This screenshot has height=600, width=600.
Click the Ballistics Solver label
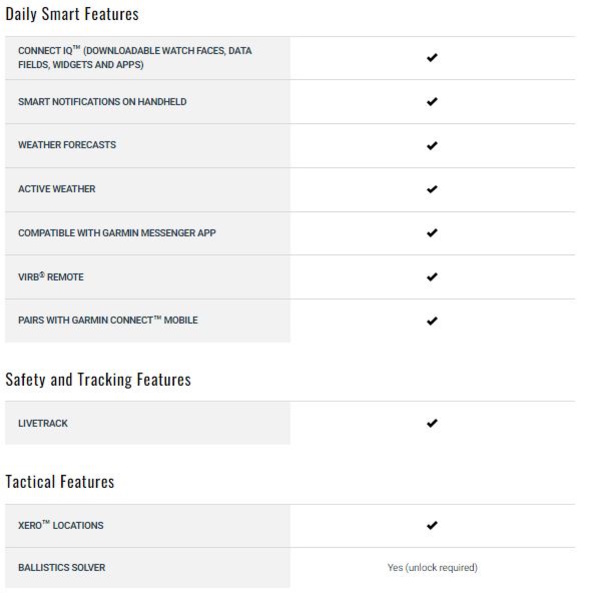pyautogui.click(x=62, y=567)
